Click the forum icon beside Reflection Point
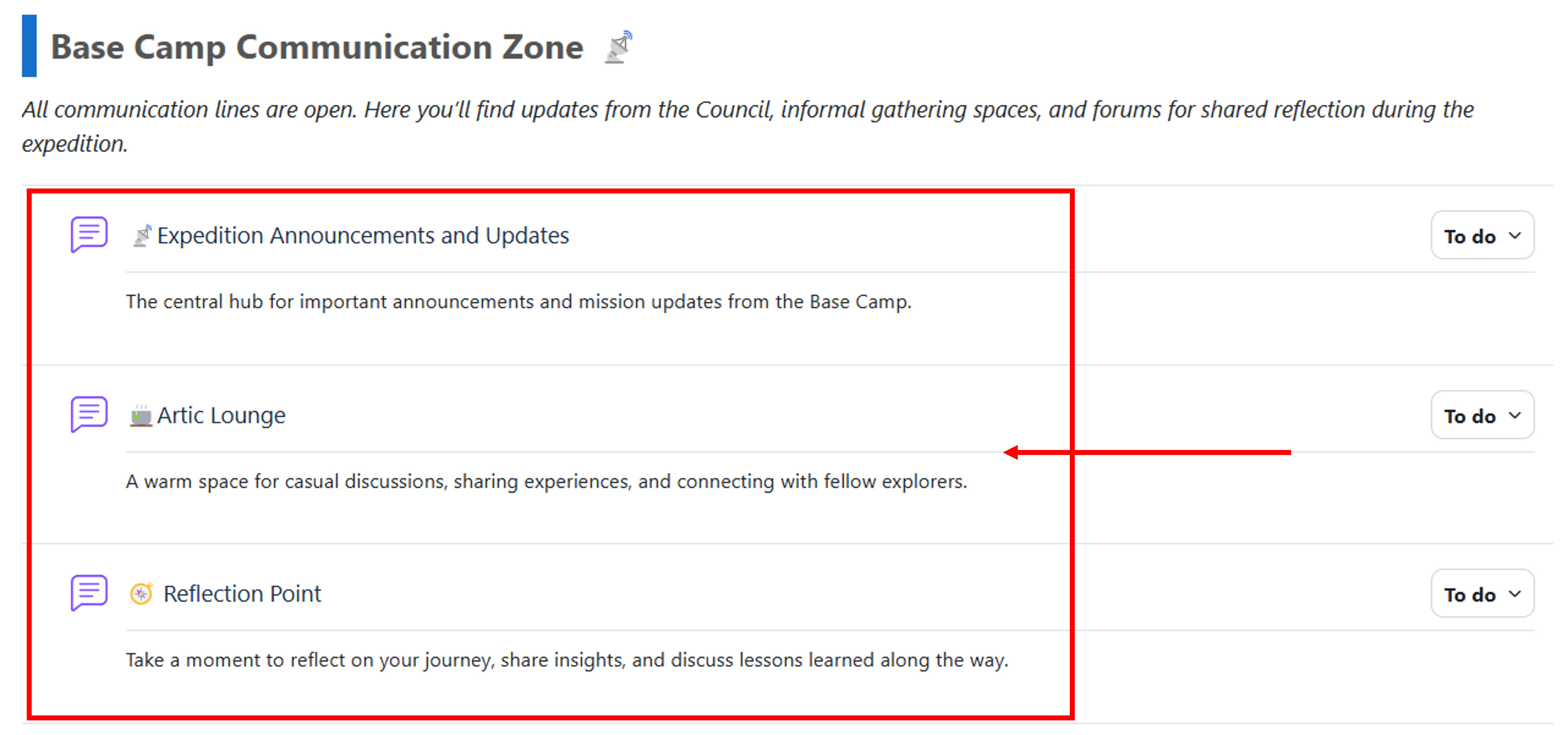The width and height of the screenshot is (1568, 735). [89, 592]
